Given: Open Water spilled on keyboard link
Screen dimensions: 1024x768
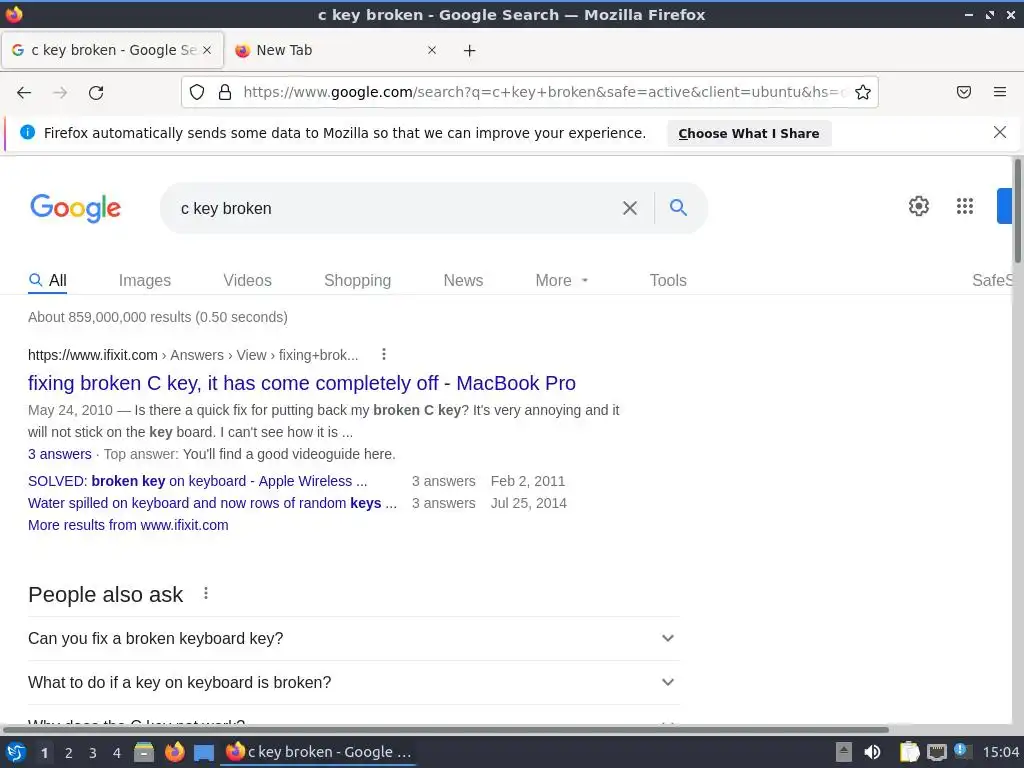Looking at the screenshot, I should (212, 503).
